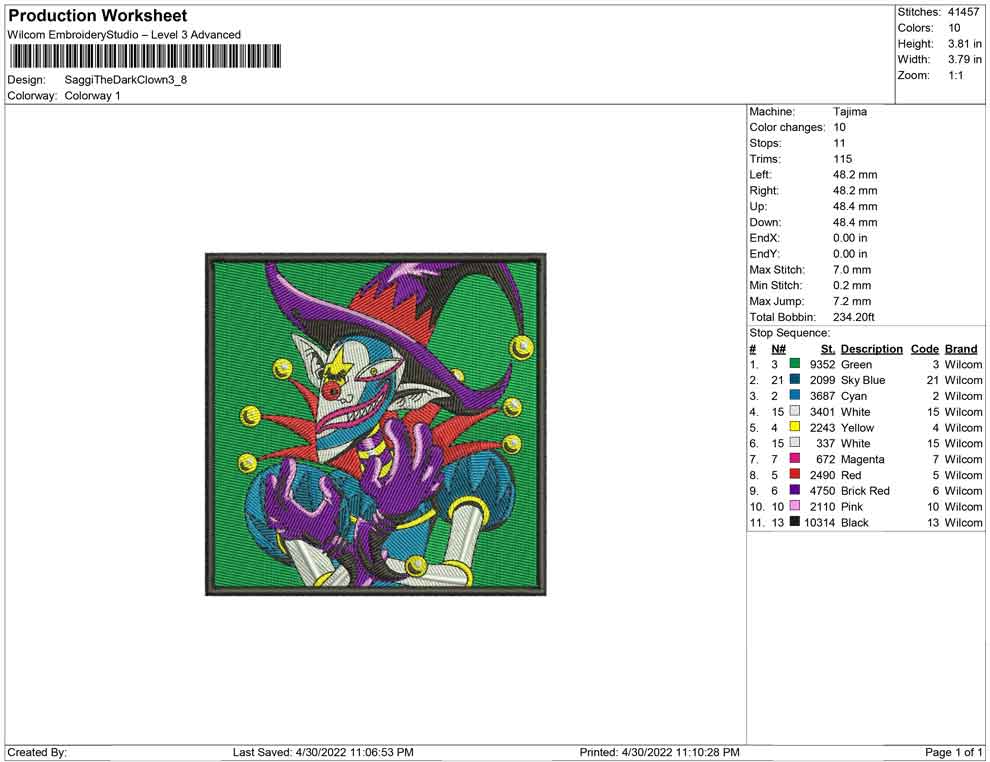
Task: Click the Page 1 of 1 footer text
Action: click(953, 752)
